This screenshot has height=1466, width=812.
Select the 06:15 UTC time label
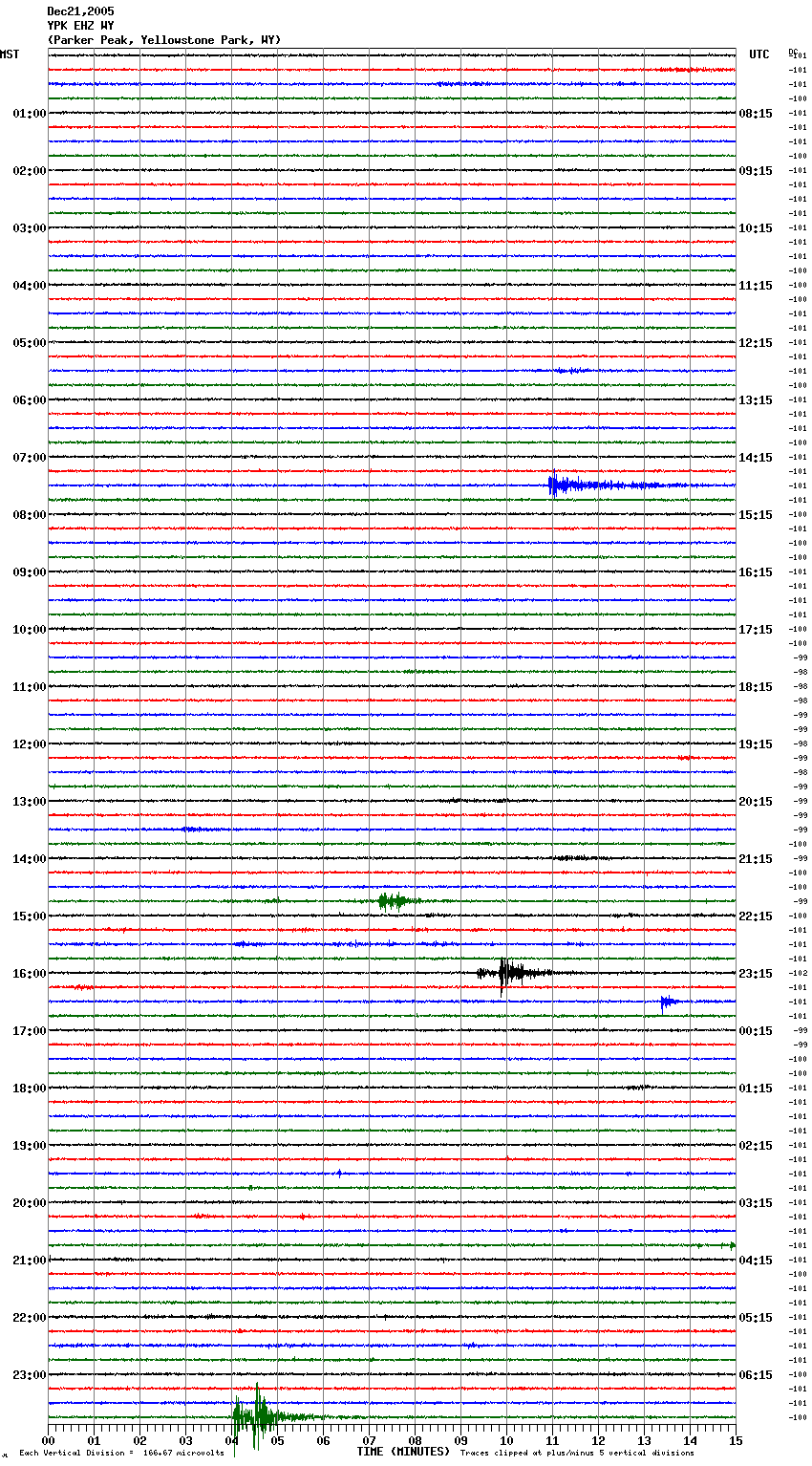pyautogui.click(x=756, y=1375)
